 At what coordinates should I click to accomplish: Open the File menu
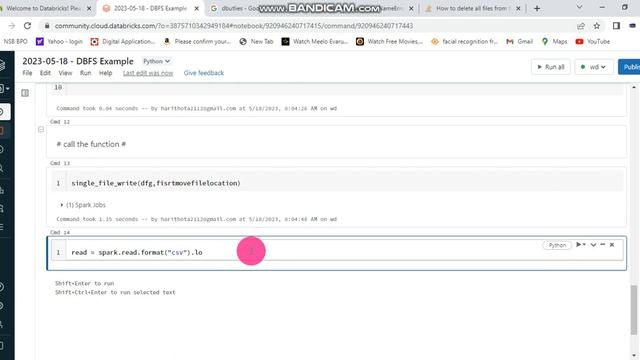pyautogui.click(x=27, y=73)
